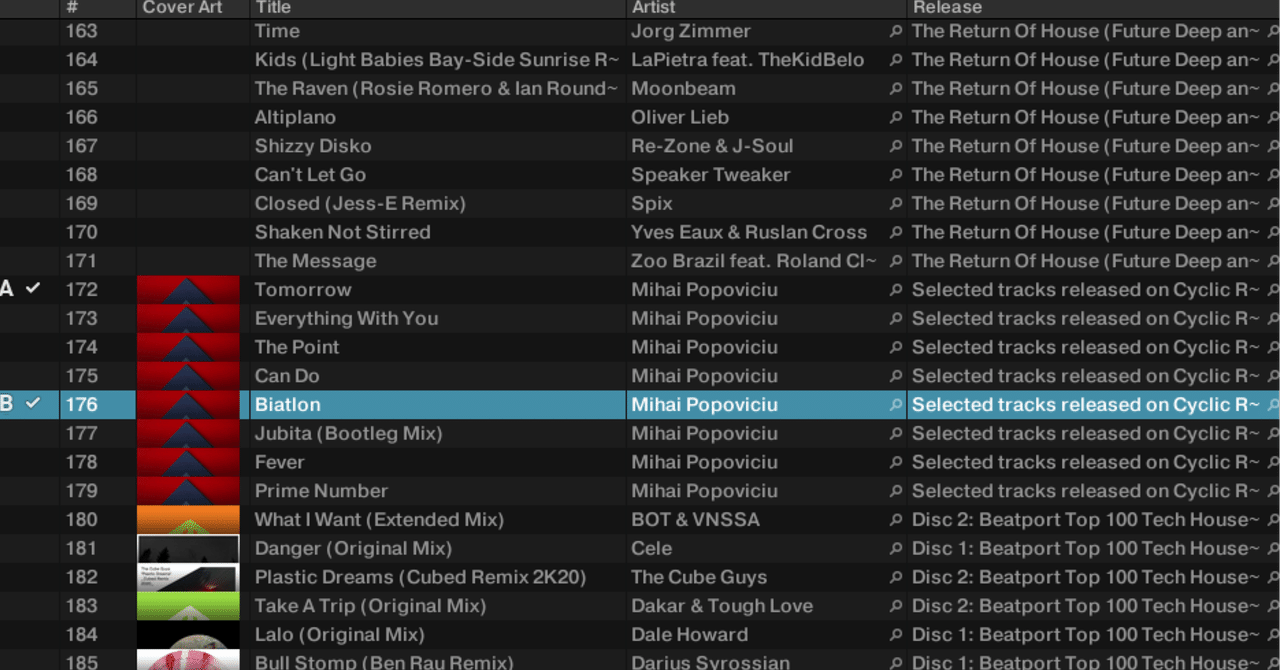Click the Cover Art column header
The width and height of the screenshot is (1280, 670).
183,8
